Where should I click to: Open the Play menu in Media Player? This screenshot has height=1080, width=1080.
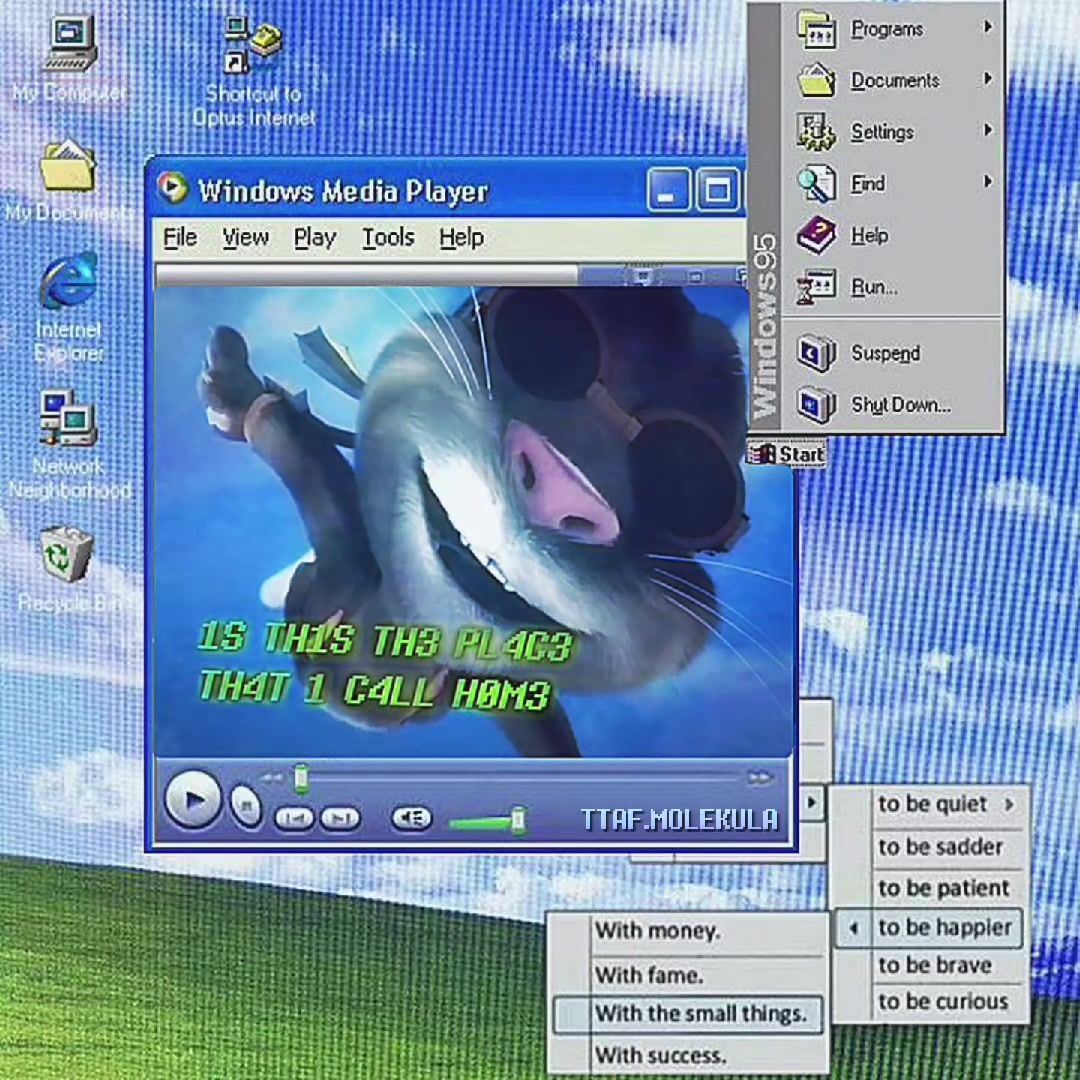(x=315, y=238)
